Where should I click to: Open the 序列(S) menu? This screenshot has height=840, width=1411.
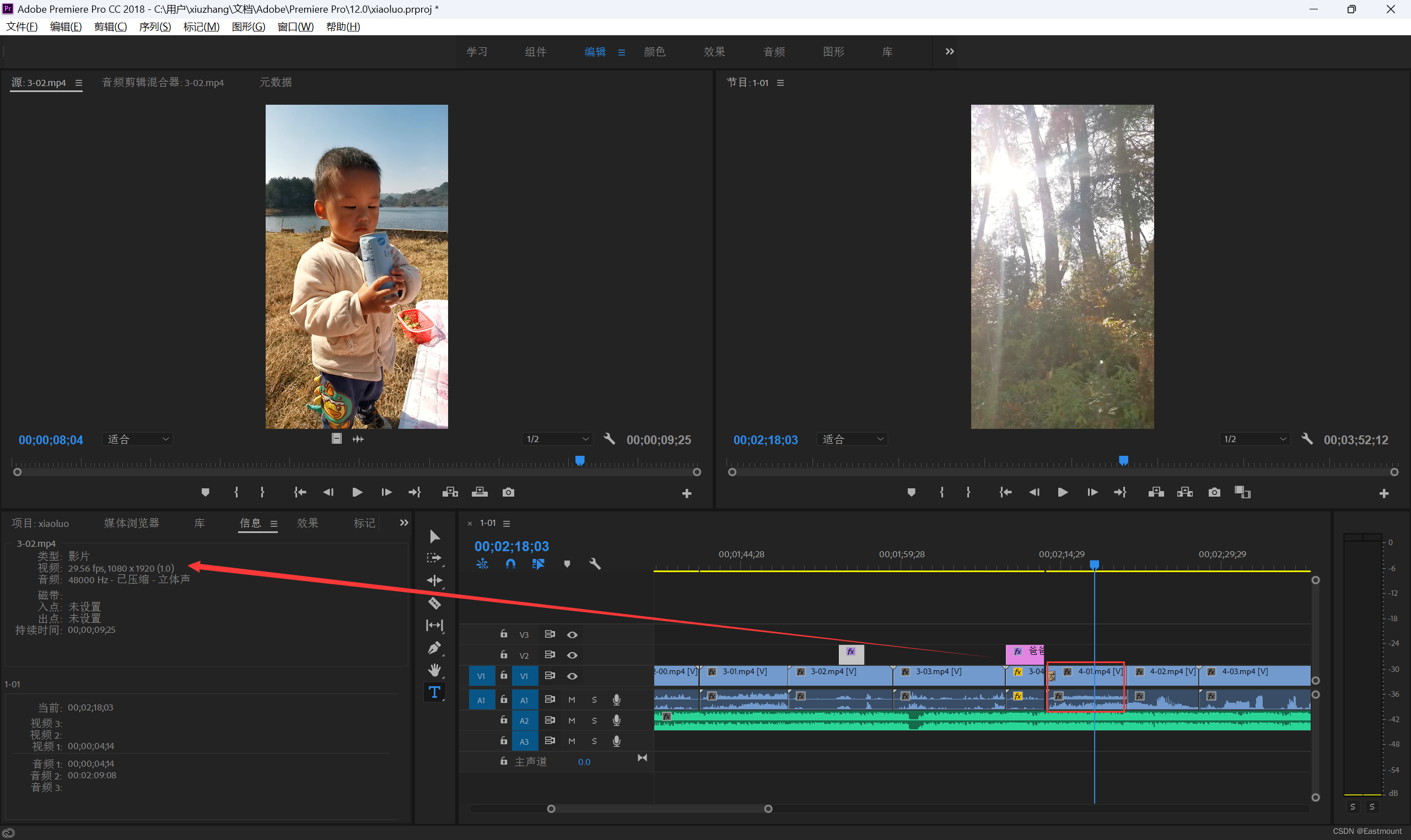tap(154, 26)
